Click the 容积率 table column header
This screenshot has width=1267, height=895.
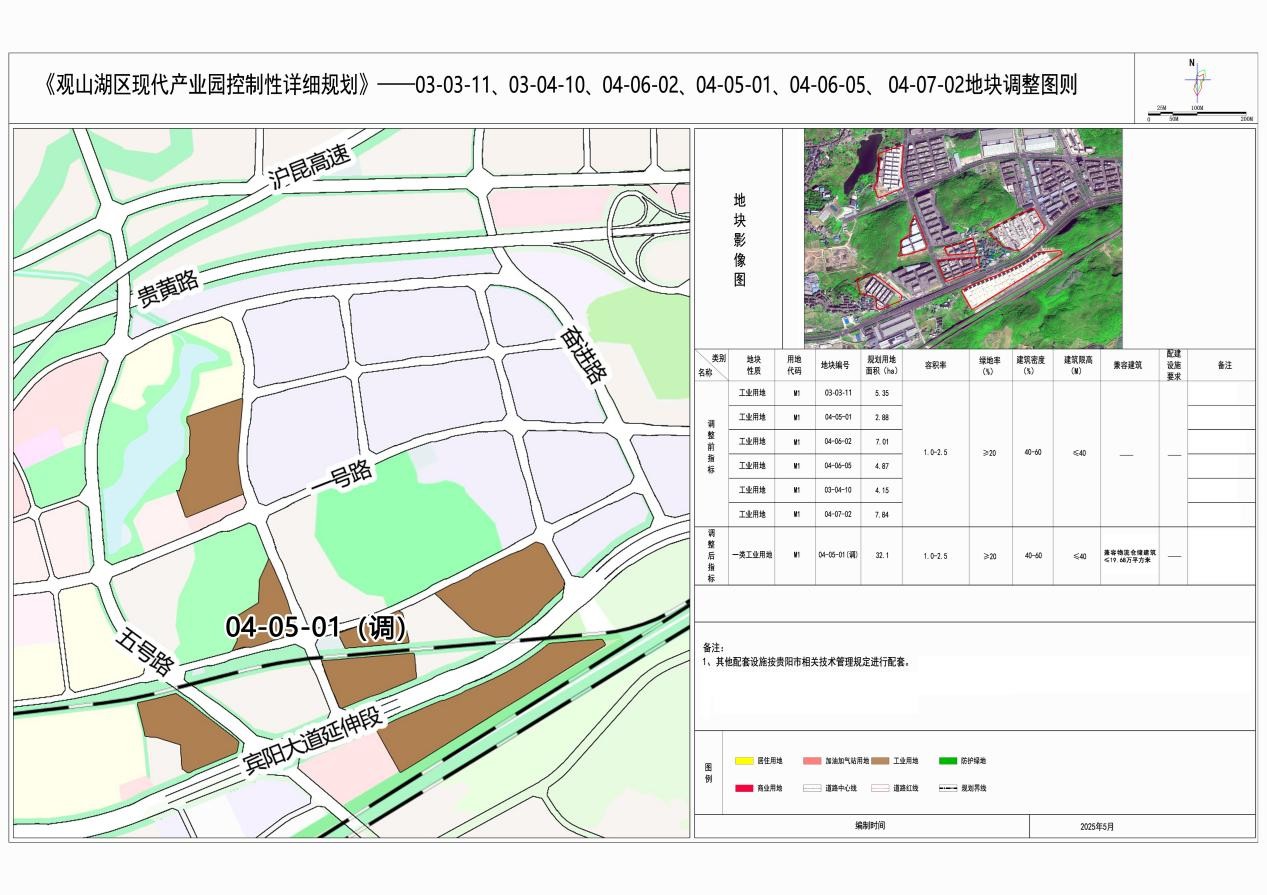pyautogui.click(x=935, y=365)
